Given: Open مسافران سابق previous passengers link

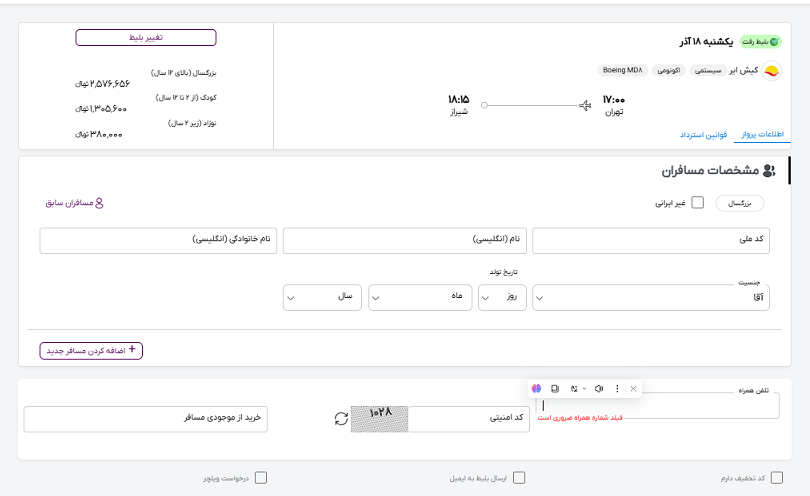Looking at the screenshot, I should click(x=74, y=203).
